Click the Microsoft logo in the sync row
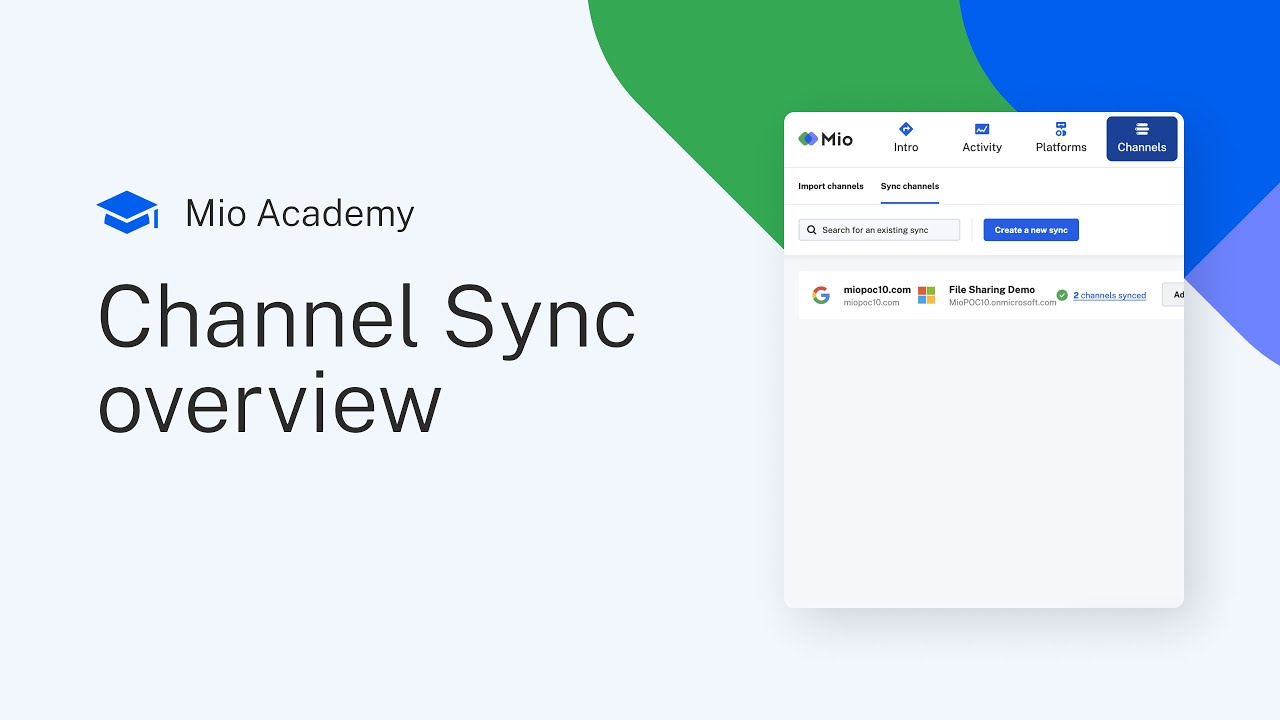The height and width of the screenshot is (720, 1280). pos(927,295)
